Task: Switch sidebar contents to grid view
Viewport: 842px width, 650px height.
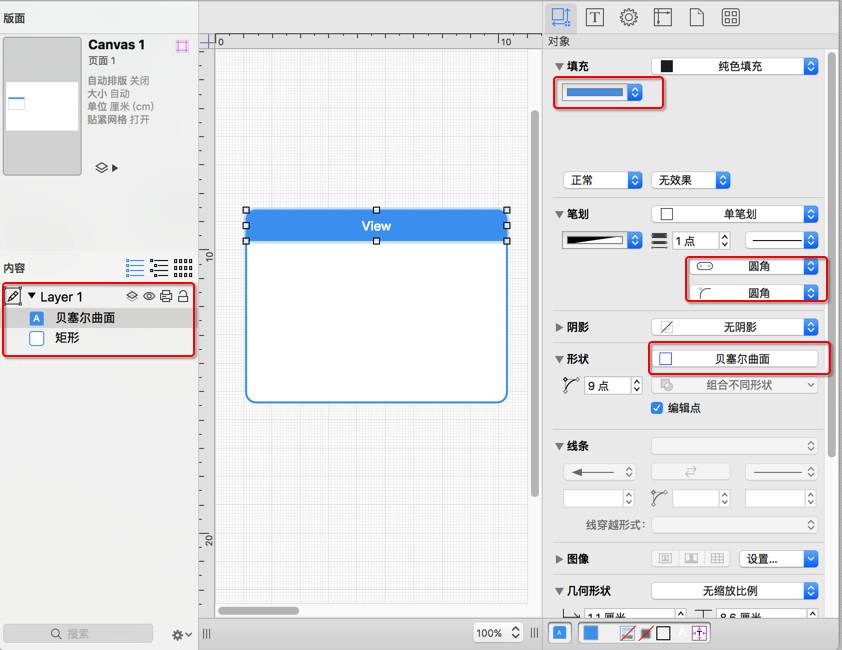Action: 183,267
